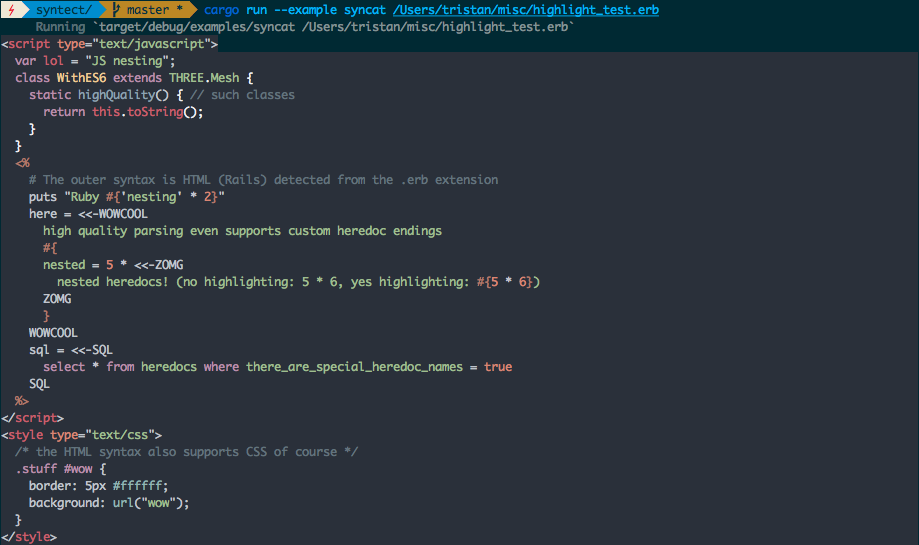Click the opening script type="text/javascript" tag
Image resolution: width=919 pixels, height=545 pixels.
pos(110,44)
